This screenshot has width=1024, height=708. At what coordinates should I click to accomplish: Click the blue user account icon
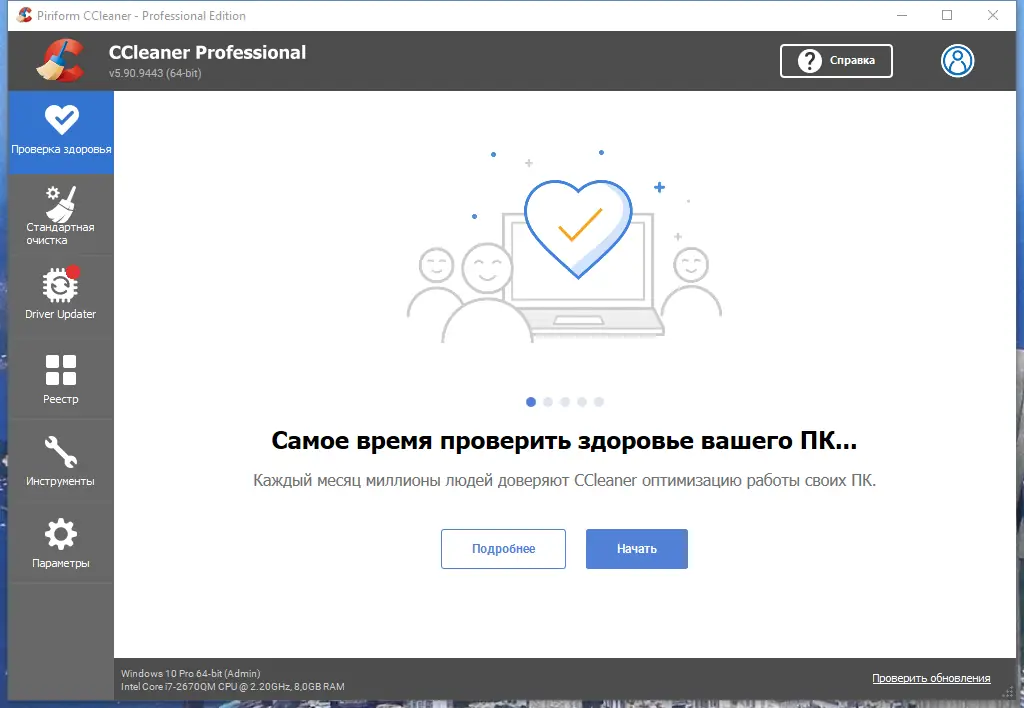coord(958,61)
